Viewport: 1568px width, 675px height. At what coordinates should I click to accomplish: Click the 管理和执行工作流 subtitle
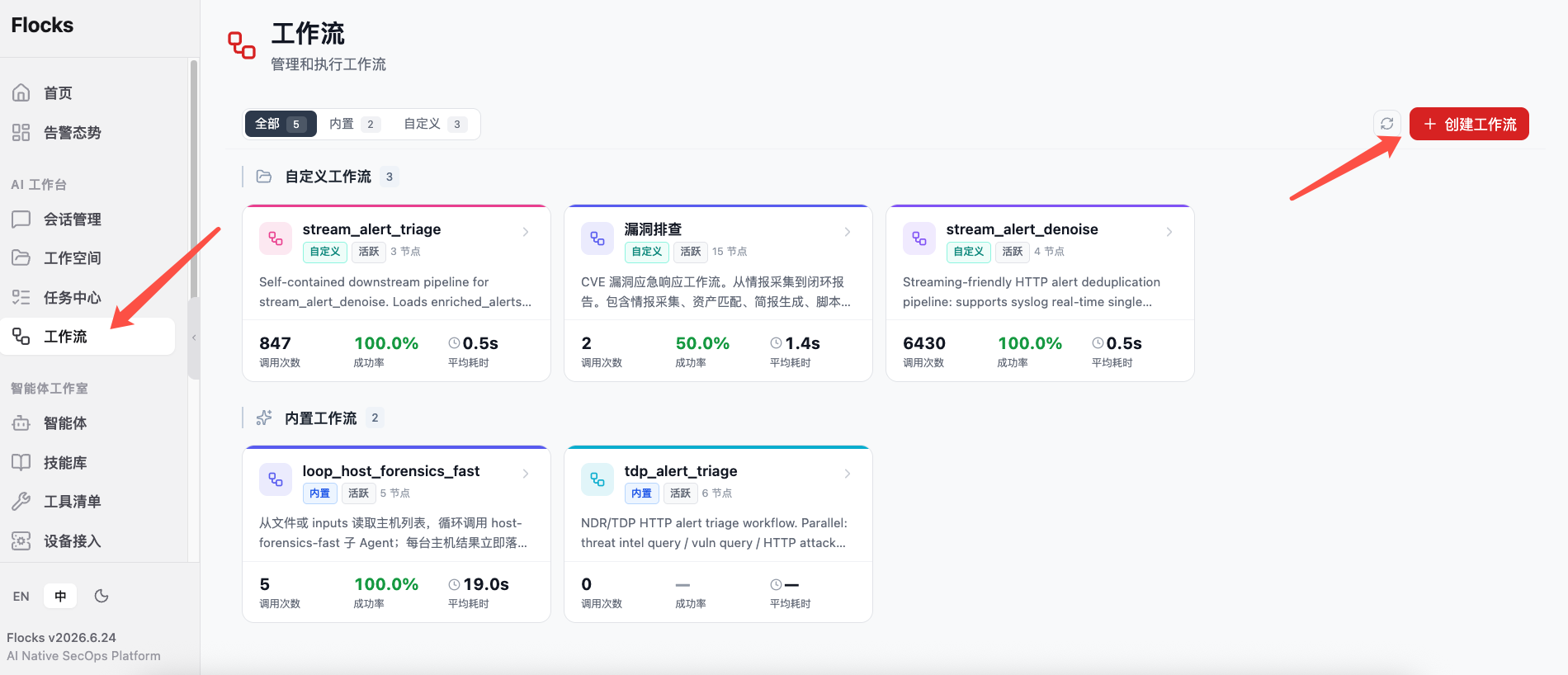[x=328, y=64]
